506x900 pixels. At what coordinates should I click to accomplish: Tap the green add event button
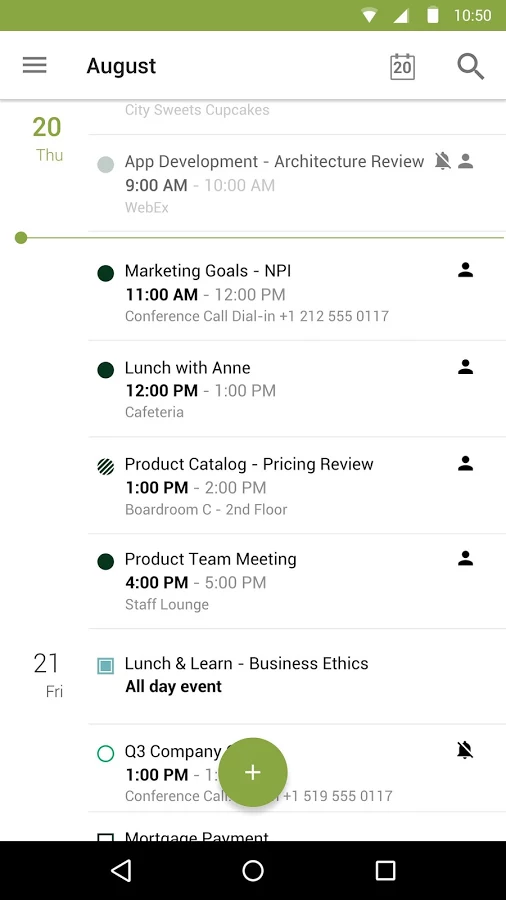pos(253,772)
